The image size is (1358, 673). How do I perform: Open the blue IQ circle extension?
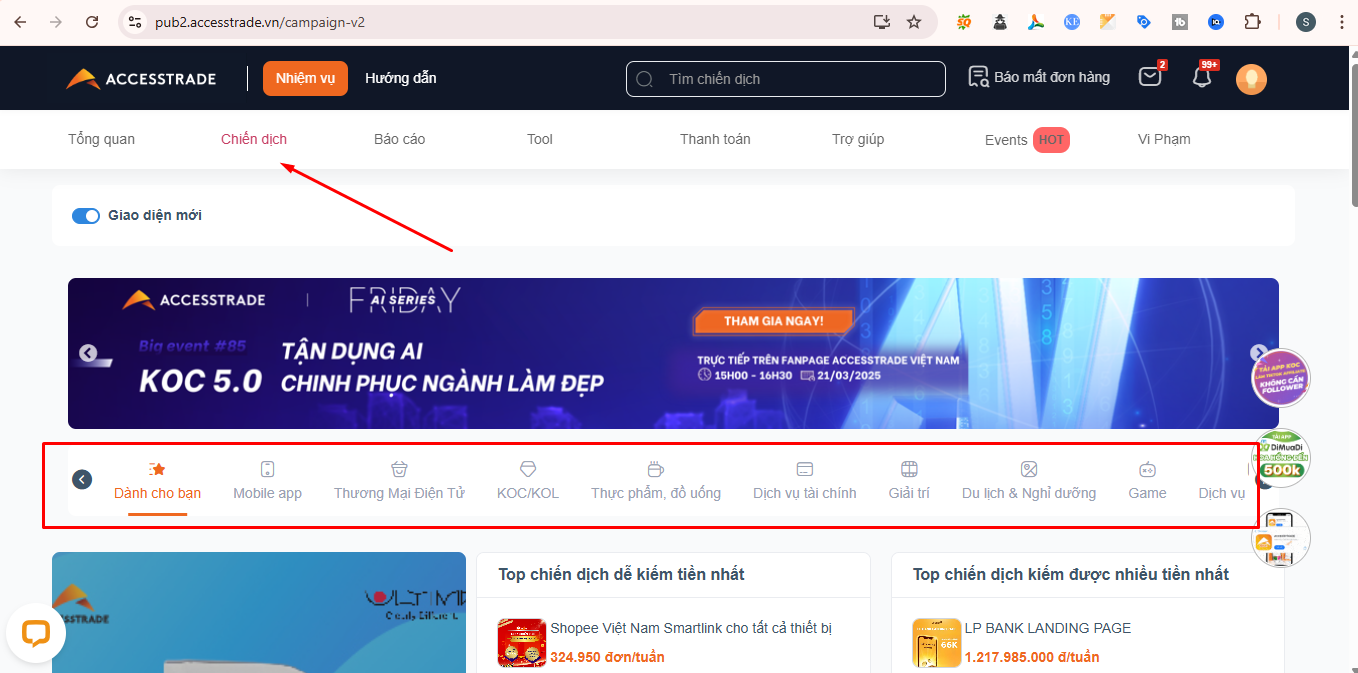tap(1216, 22)
